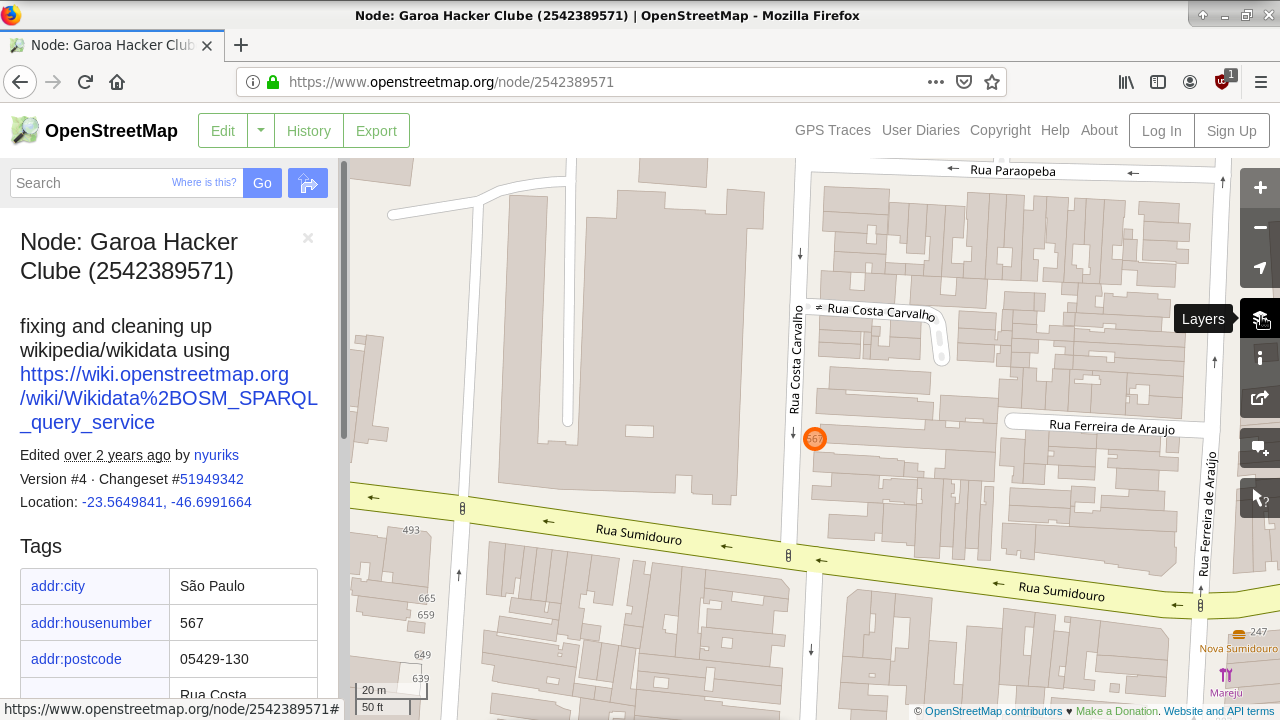This screenshot has height=720, width=1280.
Task: Select the Garoa Hacker Clube browser tab
Action: click(x=110, y=45)
